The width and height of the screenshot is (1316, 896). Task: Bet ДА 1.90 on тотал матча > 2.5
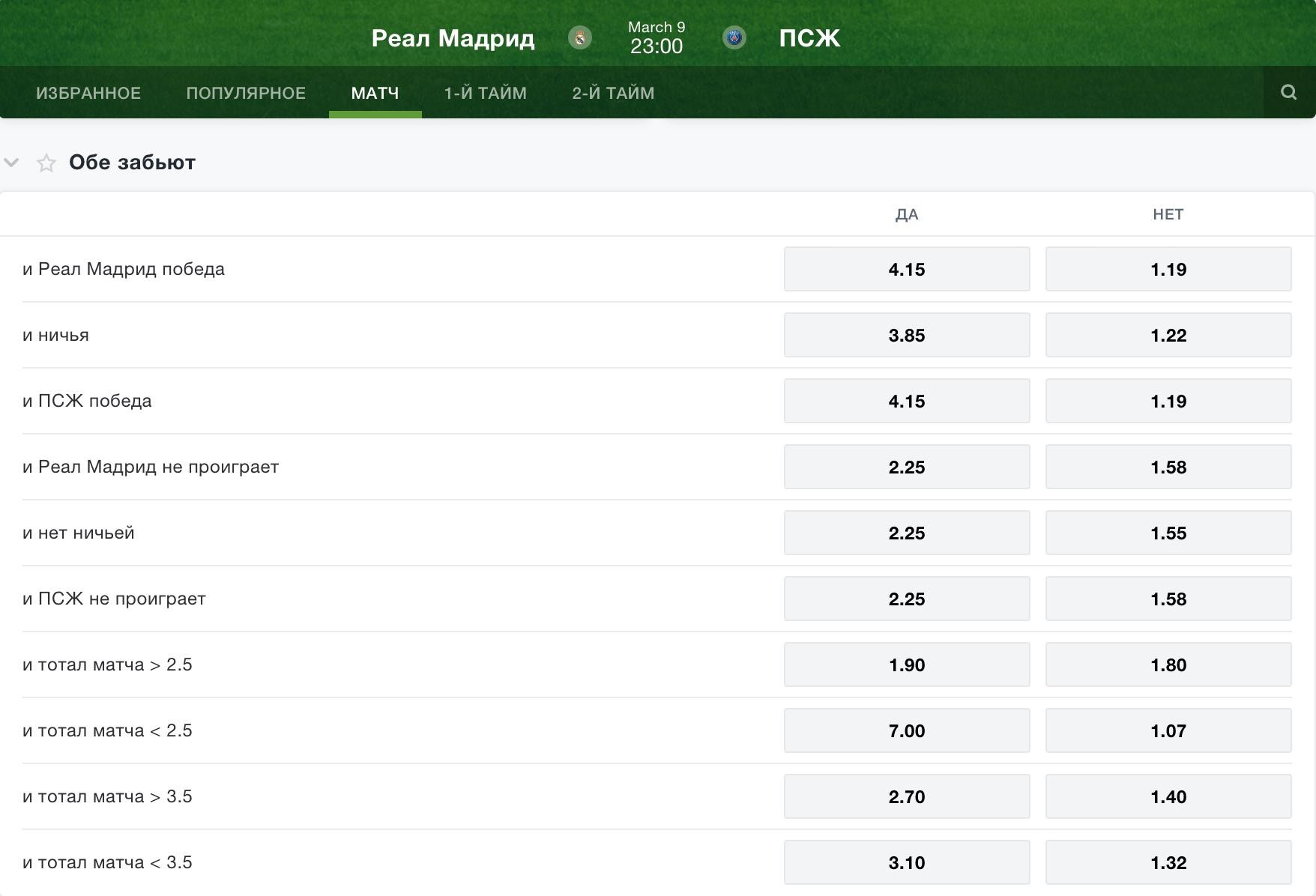pyautogui.click(x=907, y=665)
